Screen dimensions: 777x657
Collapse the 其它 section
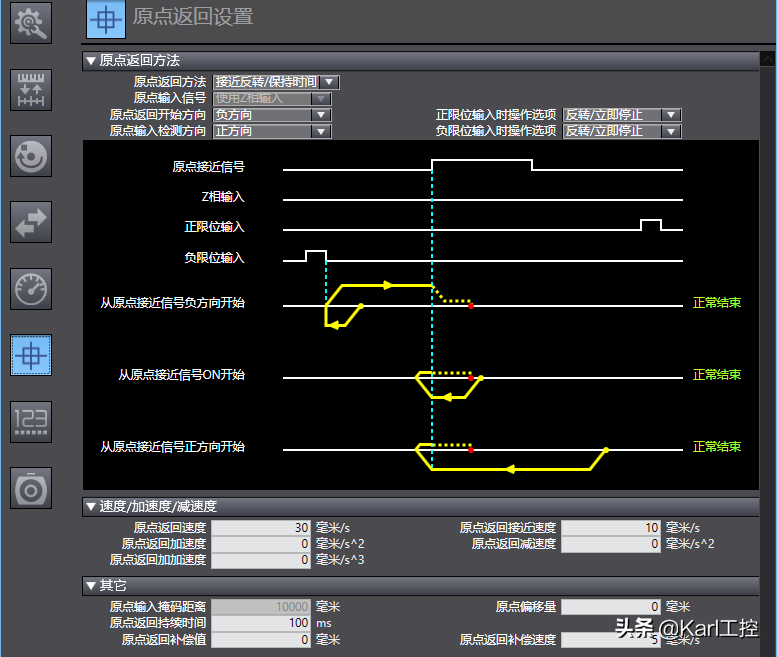[92, 585]
